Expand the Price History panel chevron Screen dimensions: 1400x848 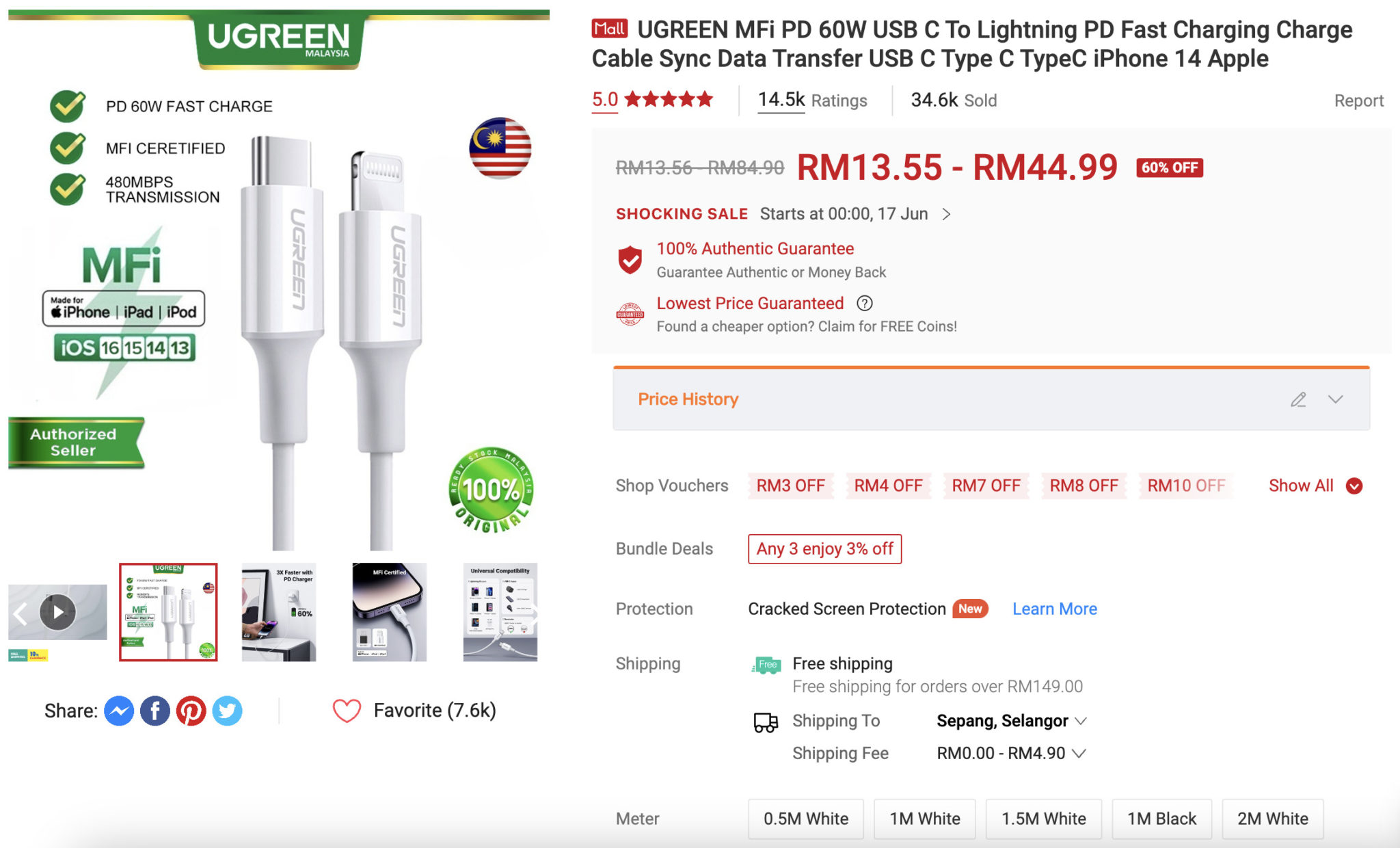click(x=1336, y=399)
